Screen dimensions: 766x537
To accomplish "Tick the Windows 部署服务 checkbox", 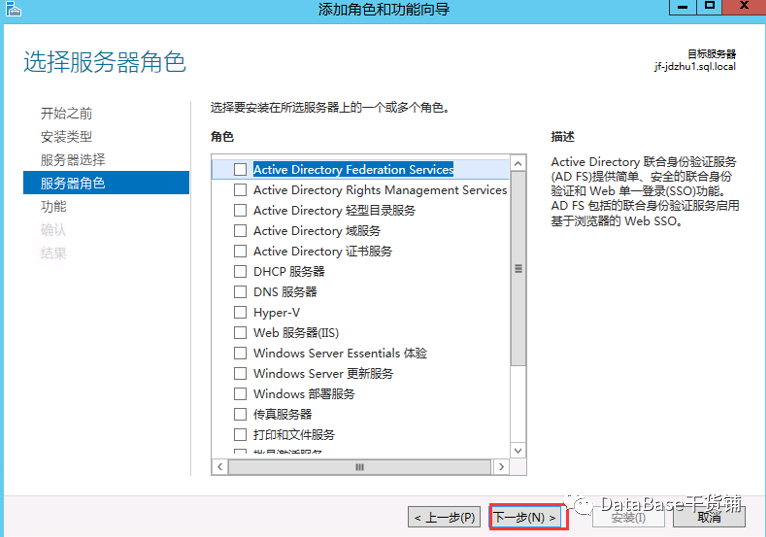I will point(240,394).
